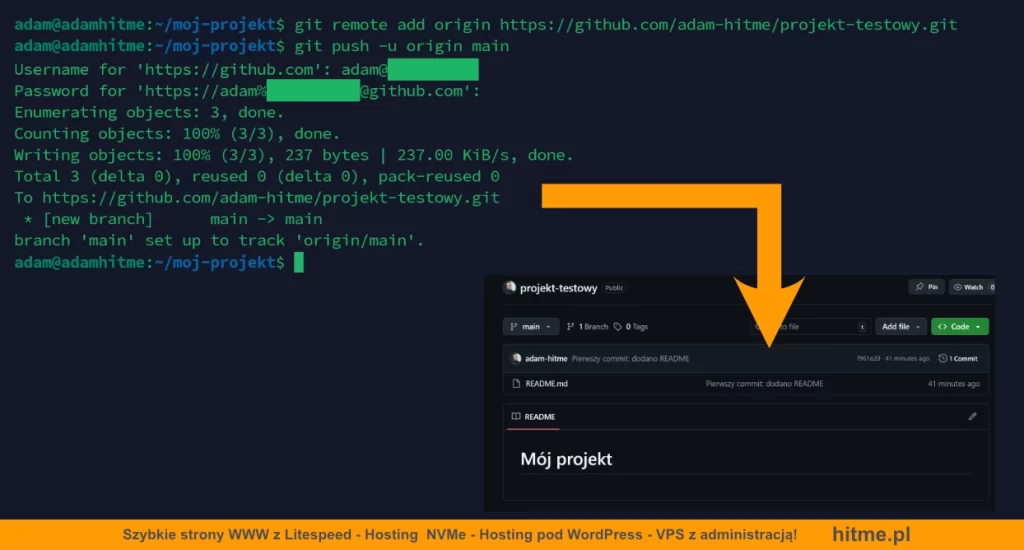1024x550 pixels.
Task: Click the Watch button
Action: click(x=972, y=287)
